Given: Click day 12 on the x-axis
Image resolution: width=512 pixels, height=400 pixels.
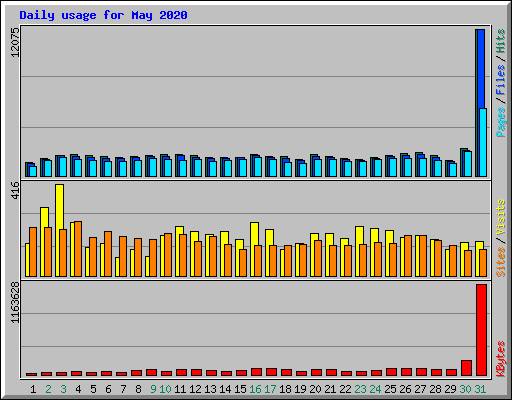Looking at the screenshot, I should click(x=195, y=389).
